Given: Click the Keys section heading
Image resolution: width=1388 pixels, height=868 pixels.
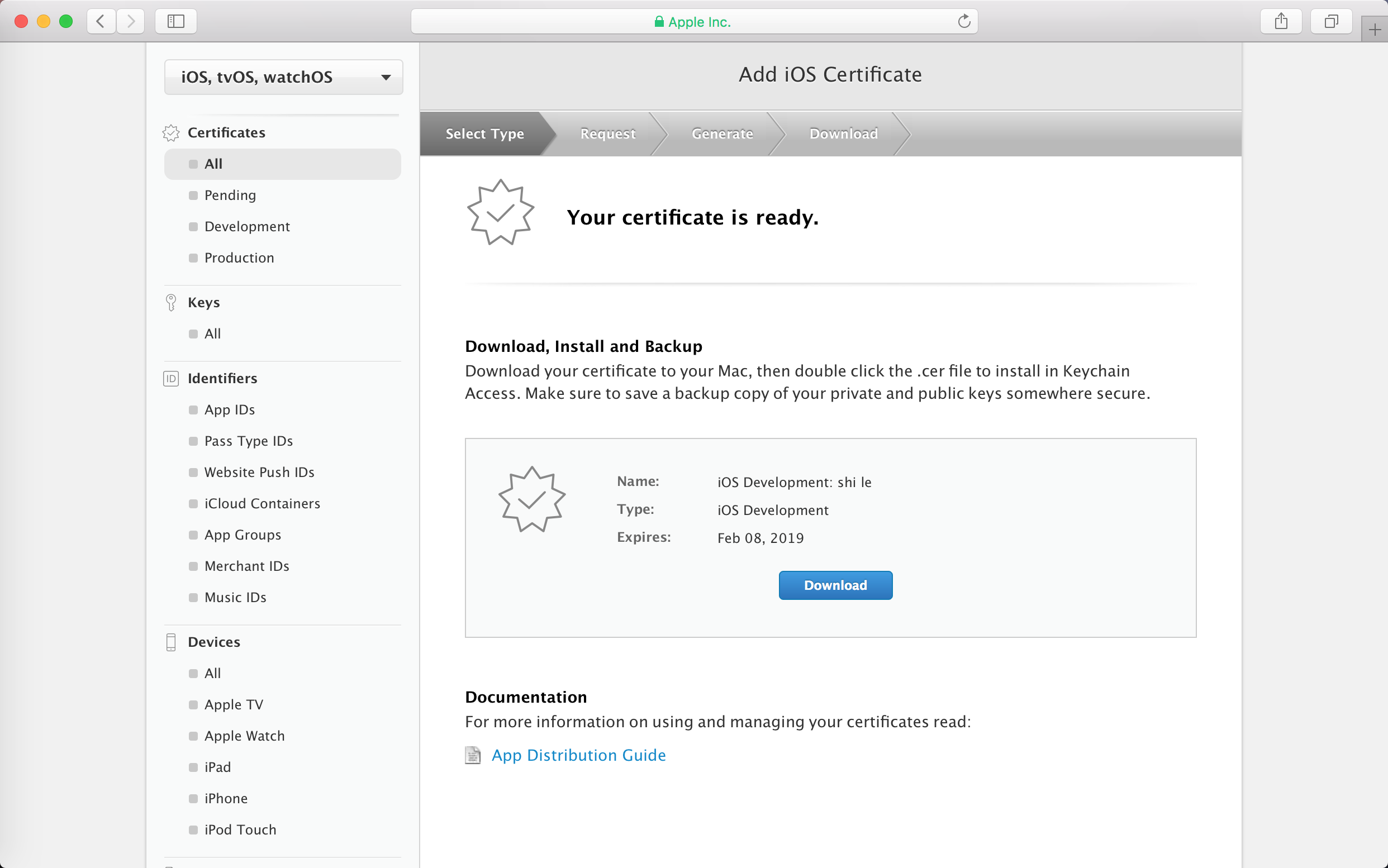Looking at the screenshot, I should (x=204, y=303).
